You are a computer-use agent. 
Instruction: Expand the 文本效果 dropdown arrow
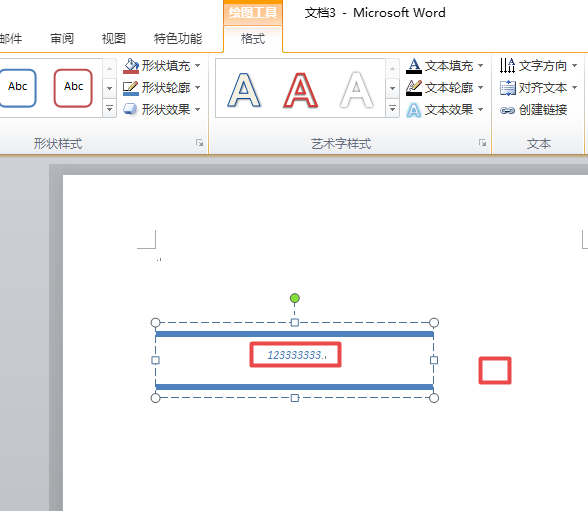click(x=480, y=110)
